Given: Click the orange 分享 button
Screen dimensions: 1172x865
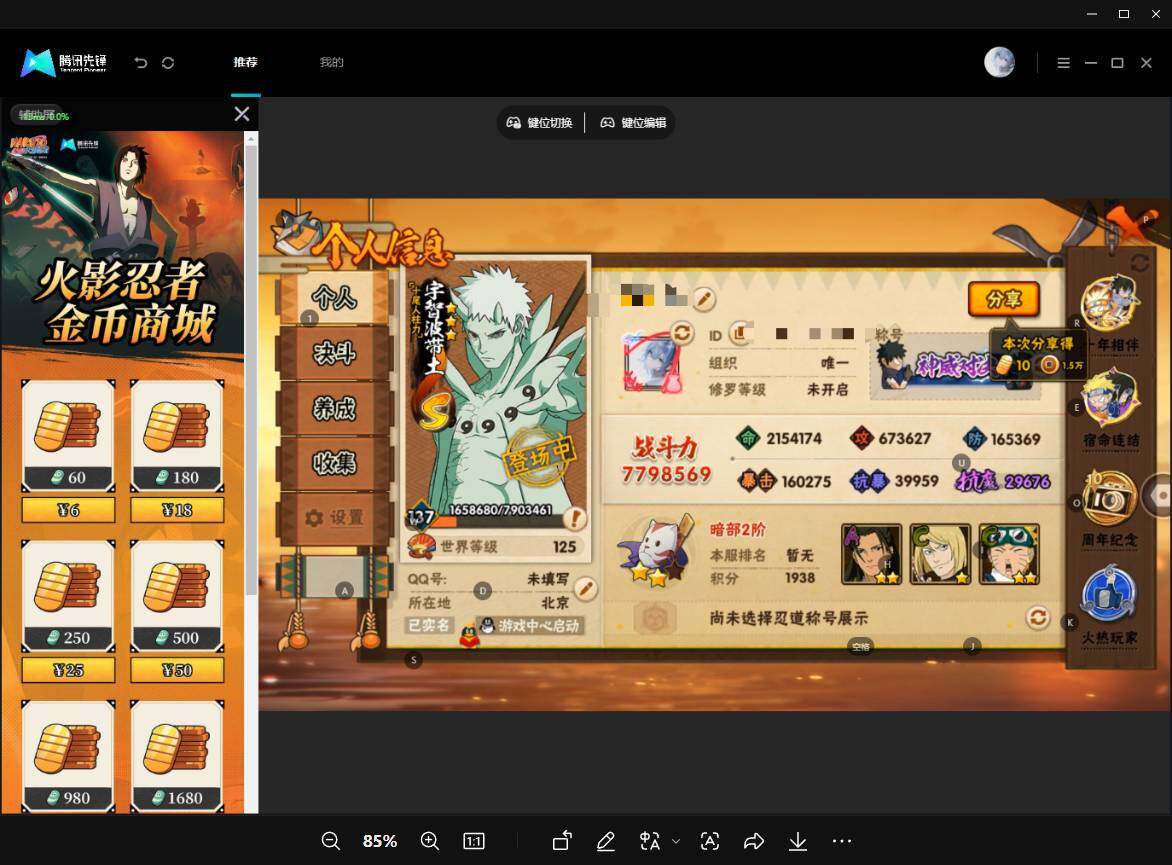Looking at the screenshot, I should (1004, 299).
